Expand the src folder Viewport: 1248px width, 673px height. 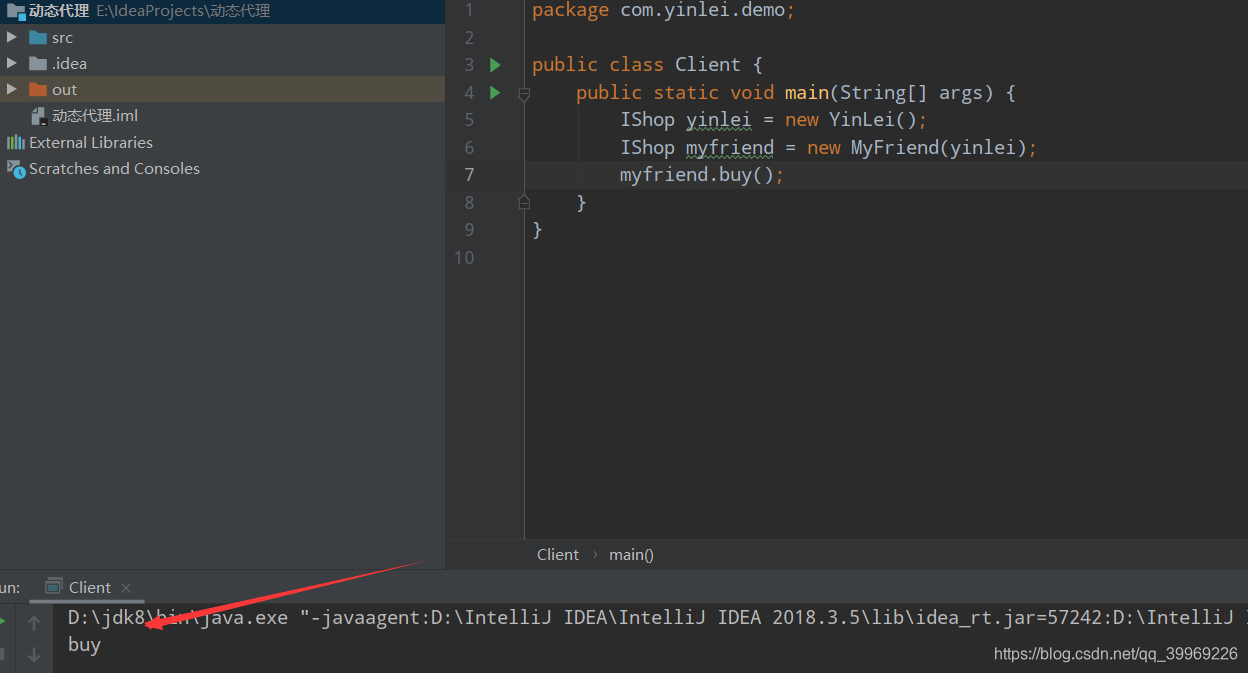coord(12,37)
